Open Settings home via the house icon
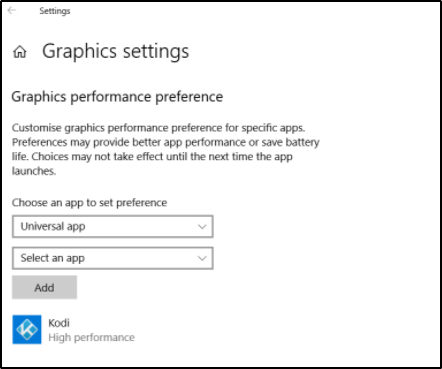Viewport: 442px width, 369px height. tap(20, 52)
